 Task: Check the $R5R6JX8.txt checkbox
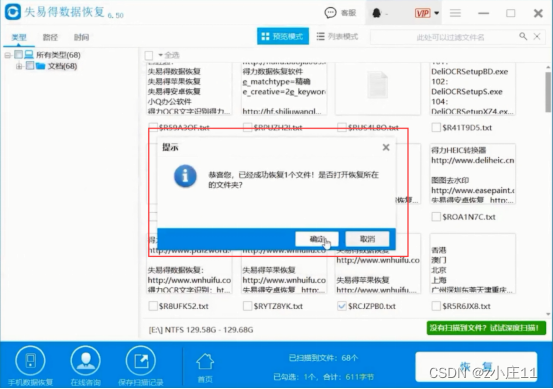pyautogui.click(x=436, y=306)
